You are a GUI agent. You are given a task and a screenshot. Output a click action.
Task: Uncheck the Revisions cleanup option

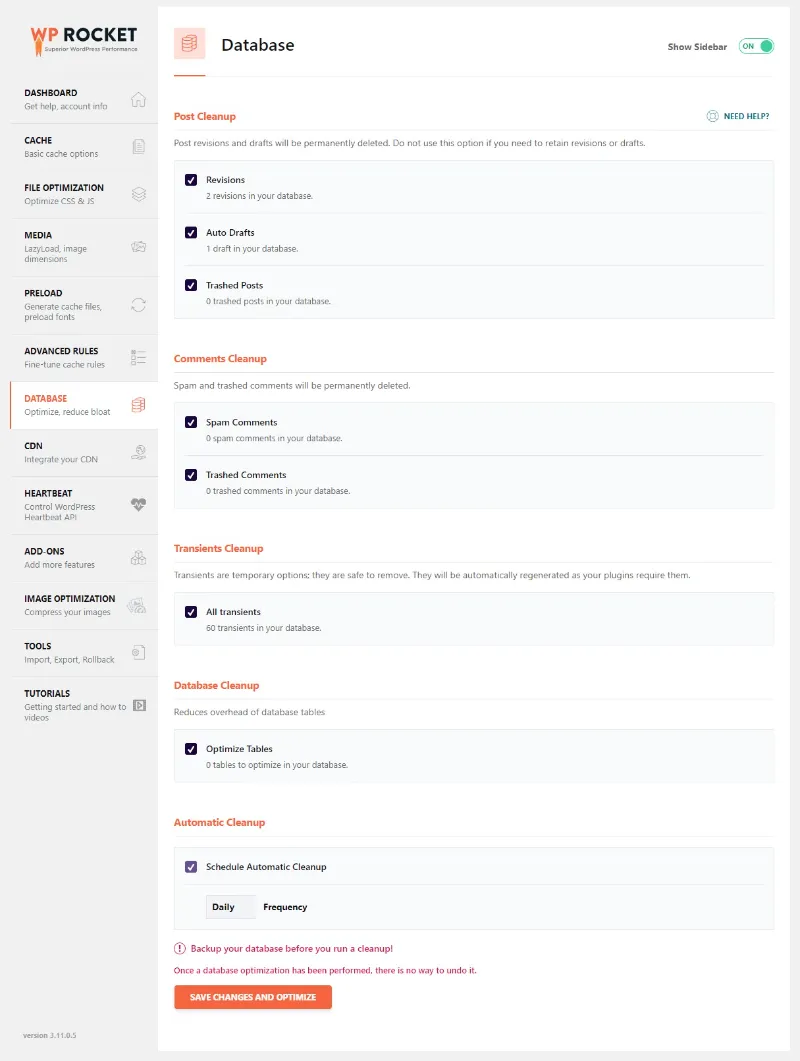coord(191,180)
